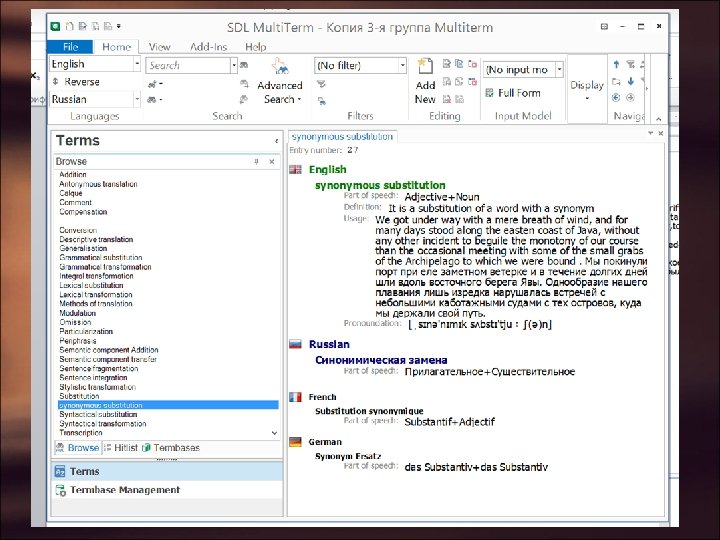Click into the Search input field
This screenshot has width=720, height=540.
click(187, 65)
